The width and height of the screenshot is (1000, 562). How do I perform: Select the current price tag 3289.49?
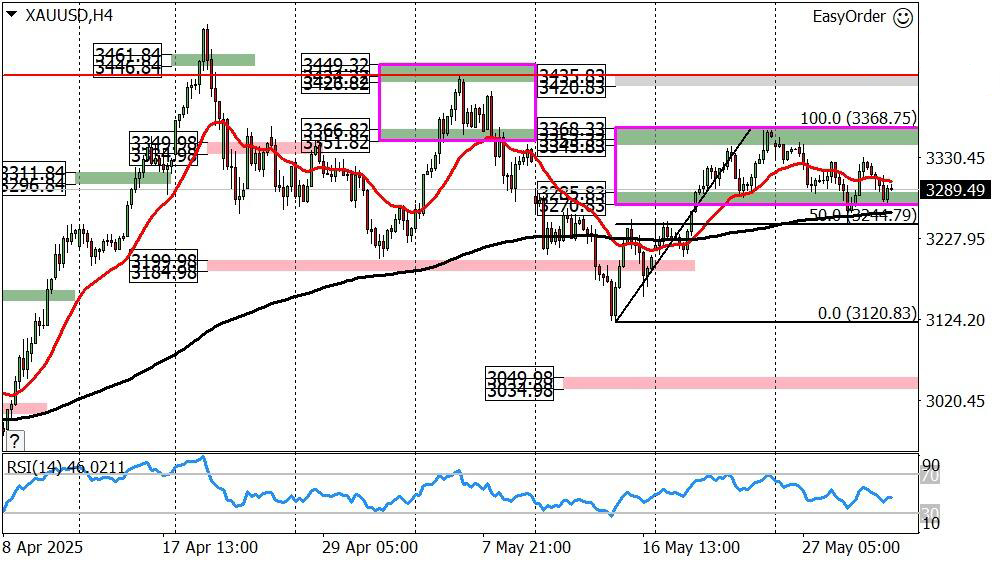[955, 190]
